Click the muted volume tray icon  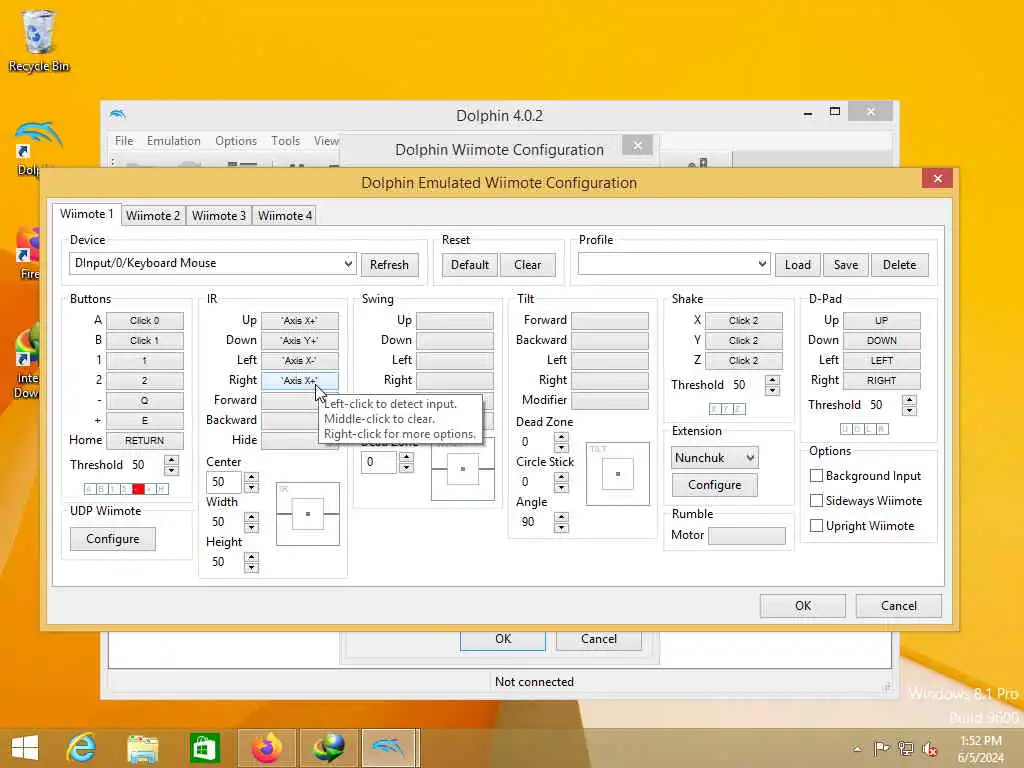[929, 748]
